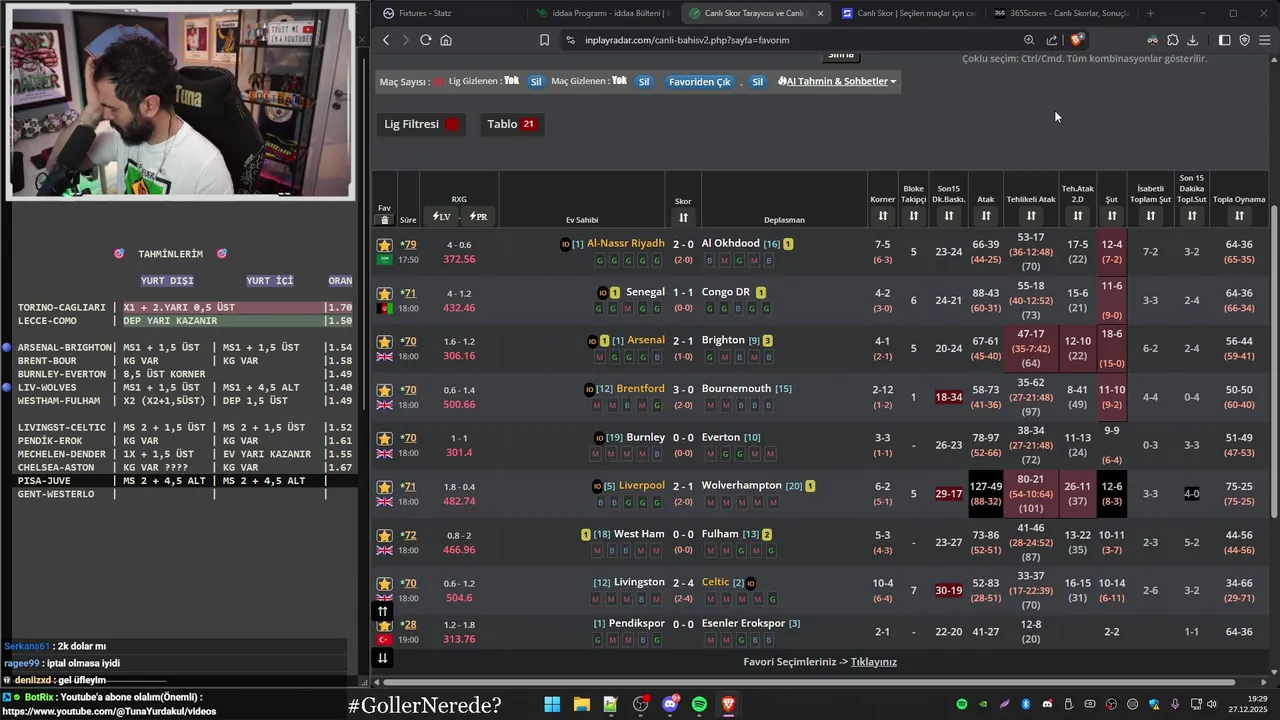Sort by the Skor column arrows
The image size is (1280, 720).
(683, 217)
